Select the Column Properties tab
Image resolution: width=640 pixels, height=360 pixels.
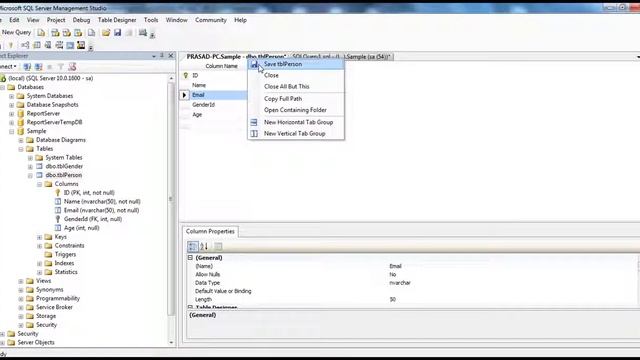(x=210, y=231)
